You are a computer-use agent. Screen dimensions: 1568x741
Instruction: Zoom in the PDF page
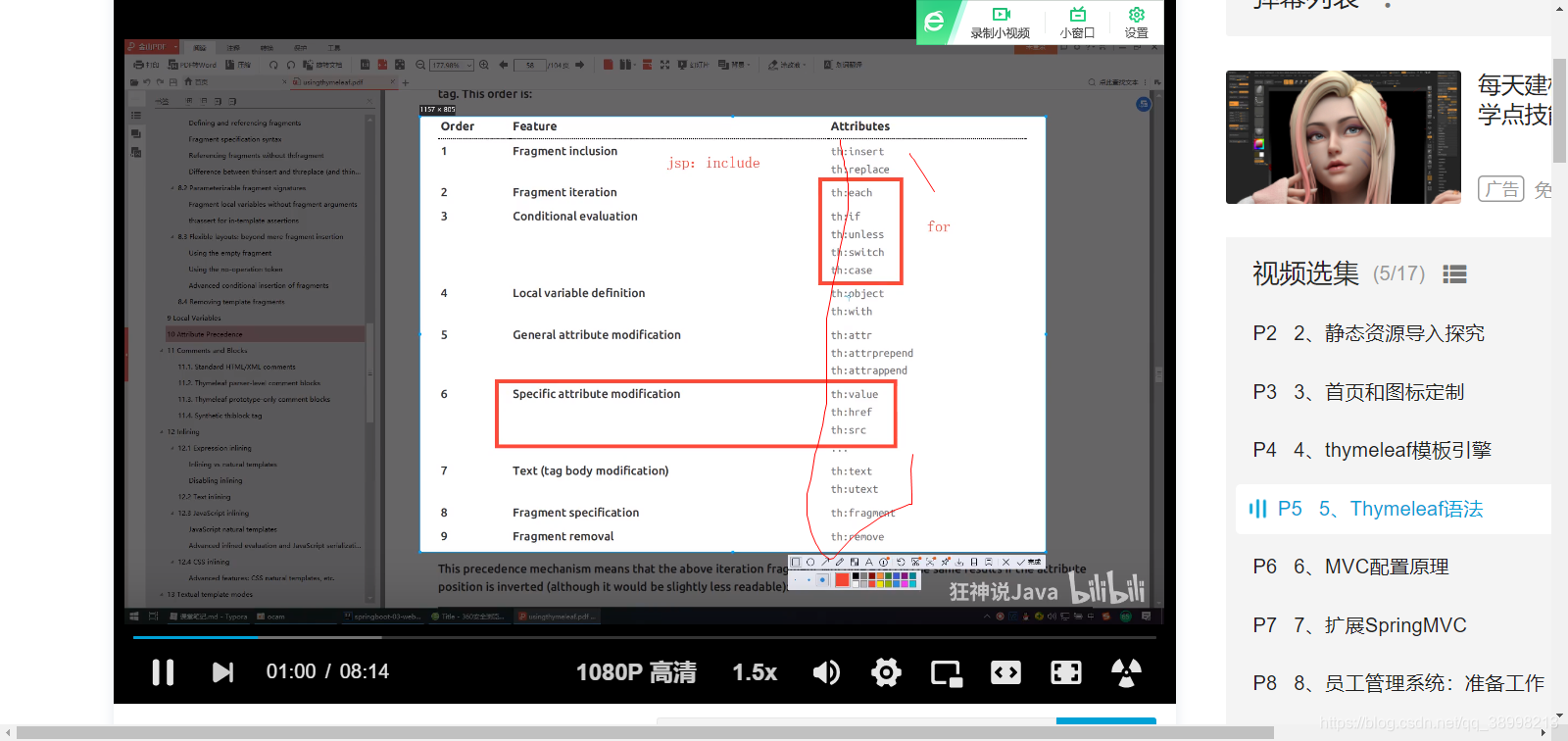tap(484, 65)
